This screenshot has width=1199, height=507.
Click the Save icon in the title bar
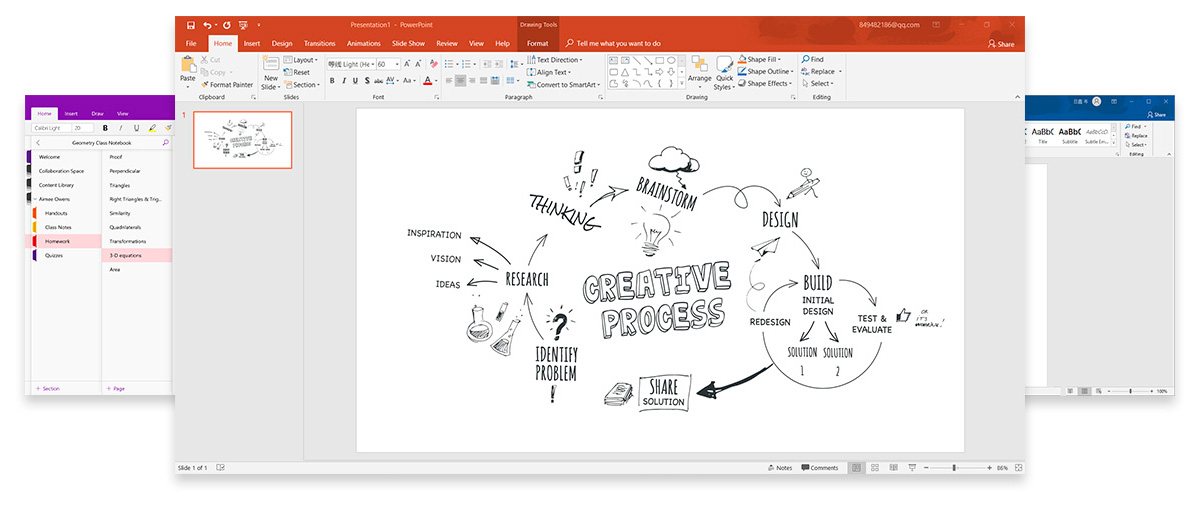[191, 24]
